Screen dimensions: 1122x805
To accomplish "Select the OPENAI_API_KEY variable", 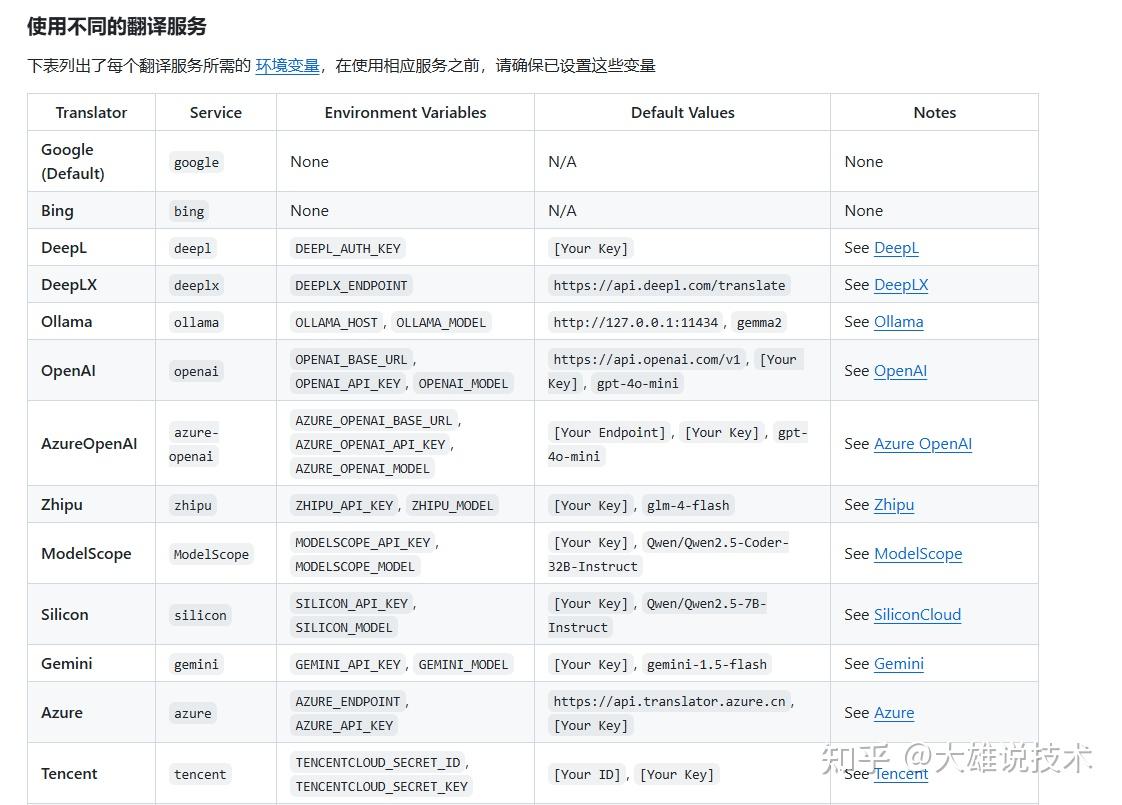I will pos(348,384).
